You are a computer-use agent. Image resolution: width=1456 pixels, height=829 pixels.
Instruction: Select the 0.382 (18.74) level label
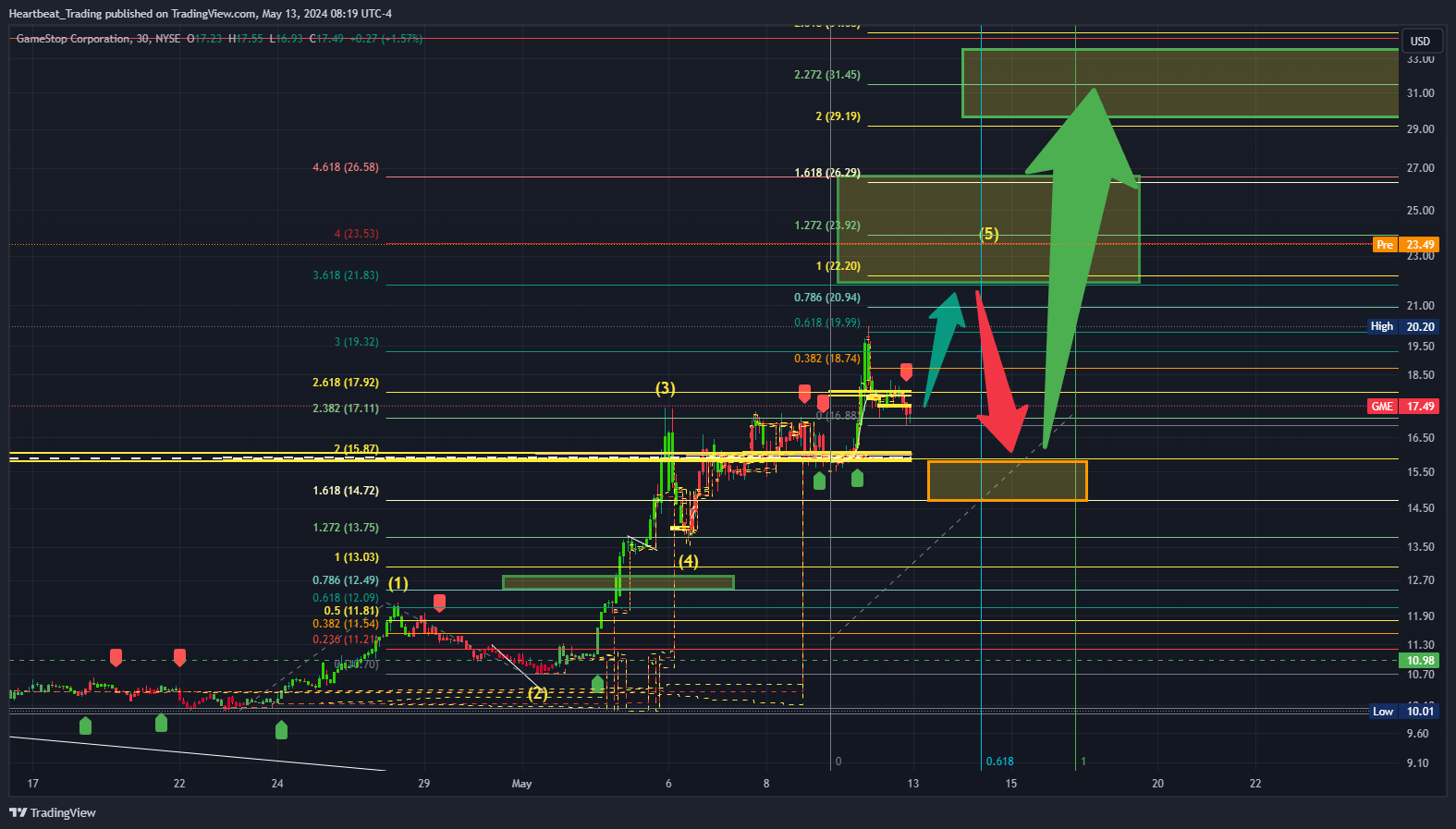click(x=827, y=359)
